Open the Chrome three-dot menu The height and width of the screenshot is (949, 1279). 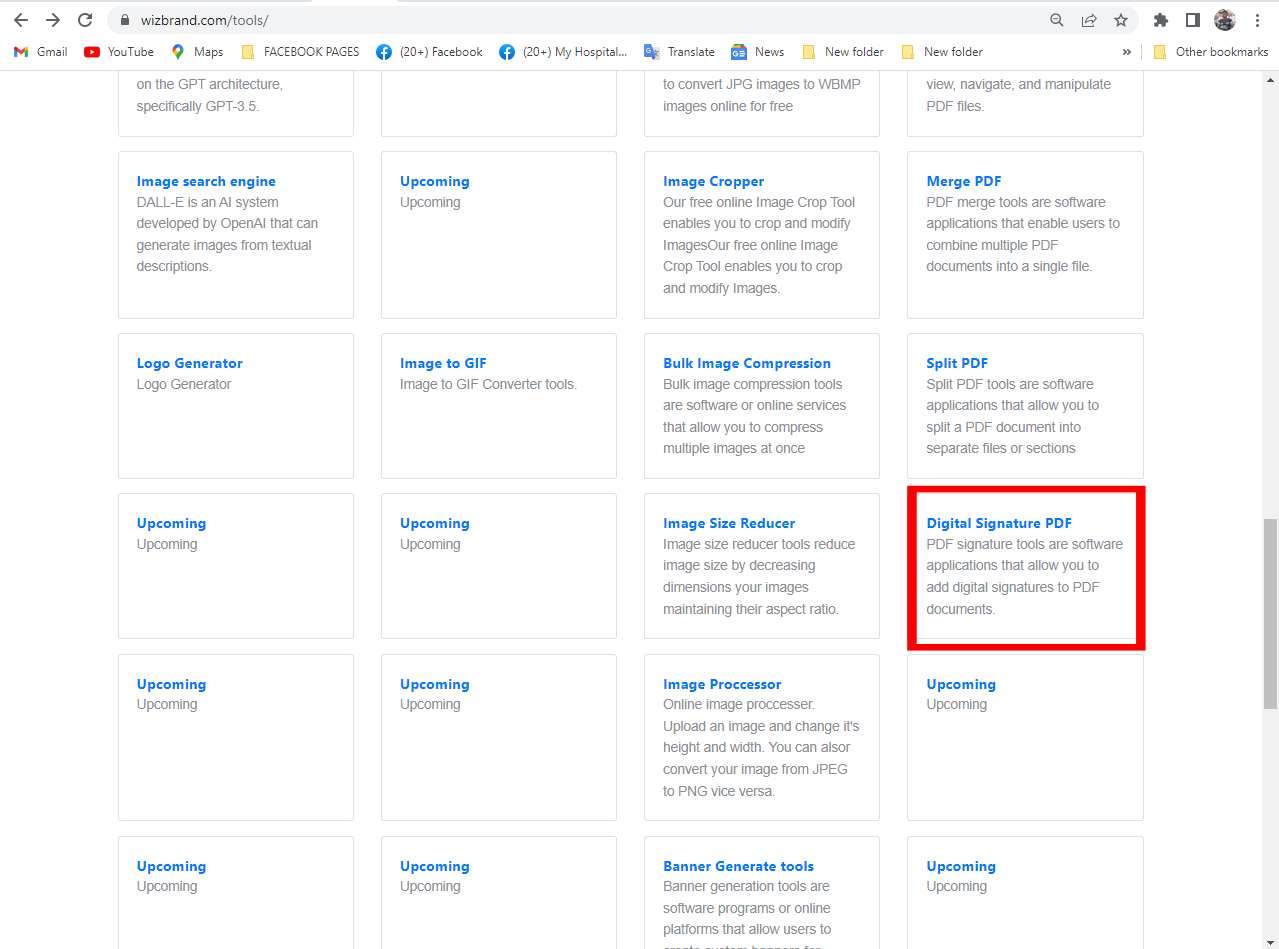(1257, 19)
